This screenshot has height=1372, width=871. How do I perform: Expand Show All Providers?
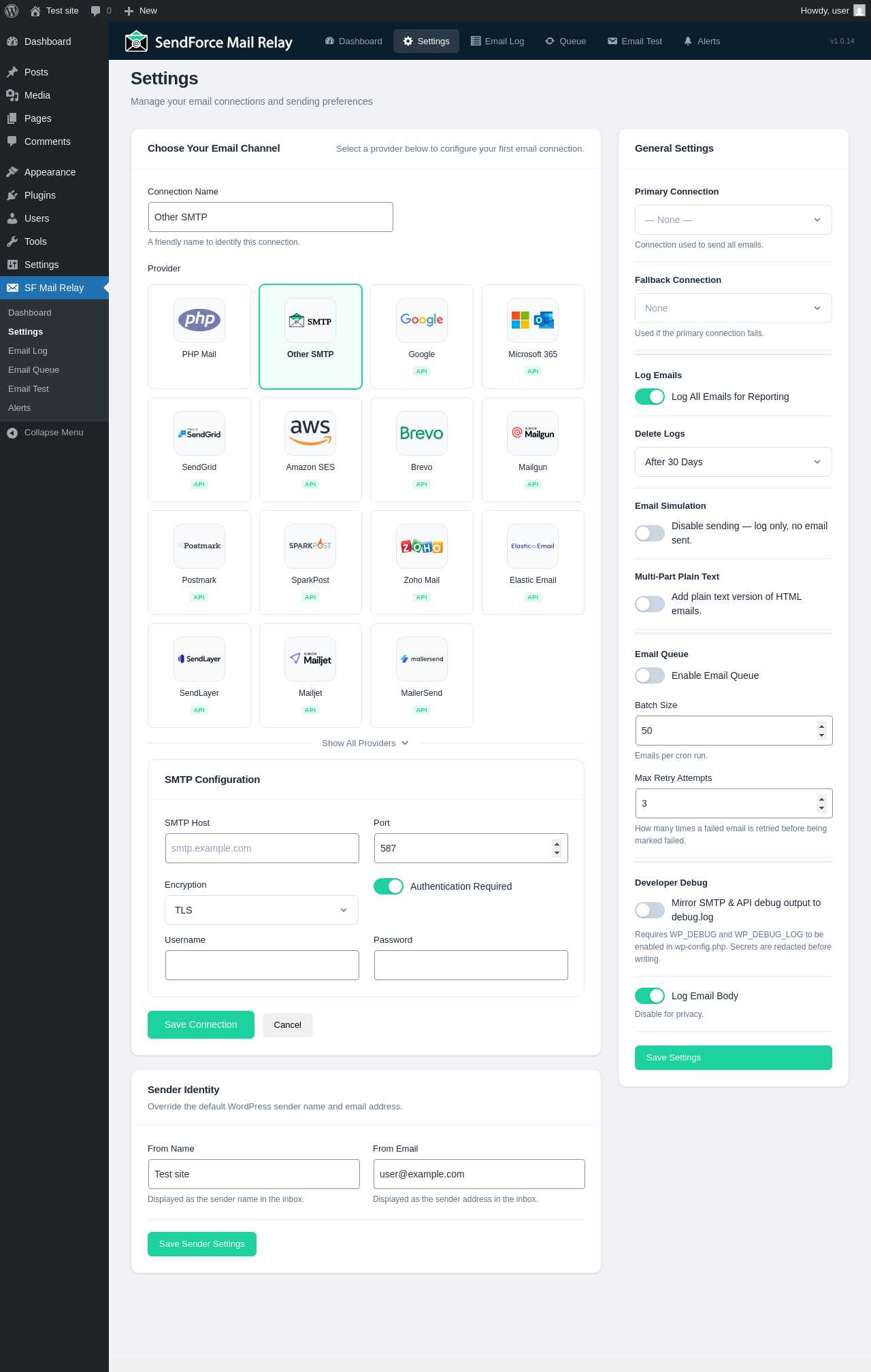[365, 743]
